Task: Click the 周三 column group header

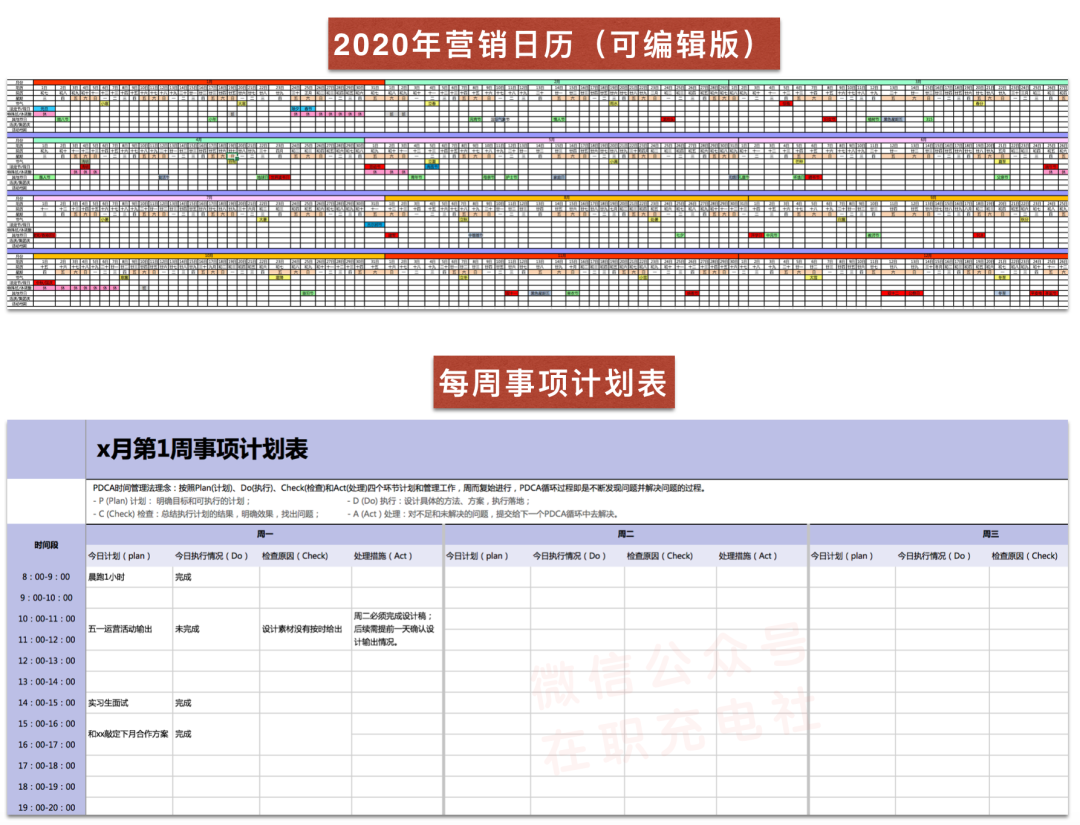Action: (990, 534)
